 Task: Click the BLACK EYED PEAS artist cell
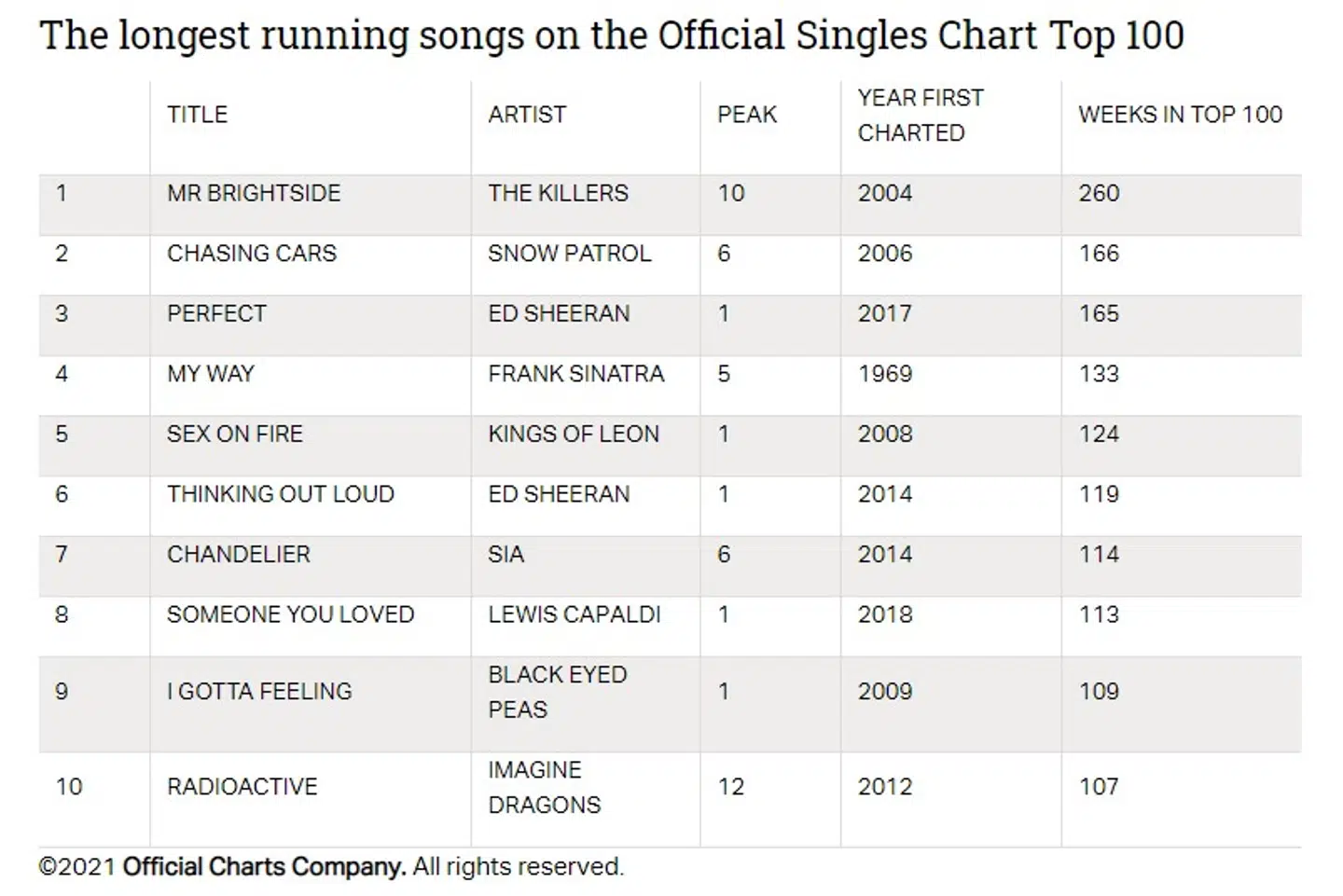point(557,692)
